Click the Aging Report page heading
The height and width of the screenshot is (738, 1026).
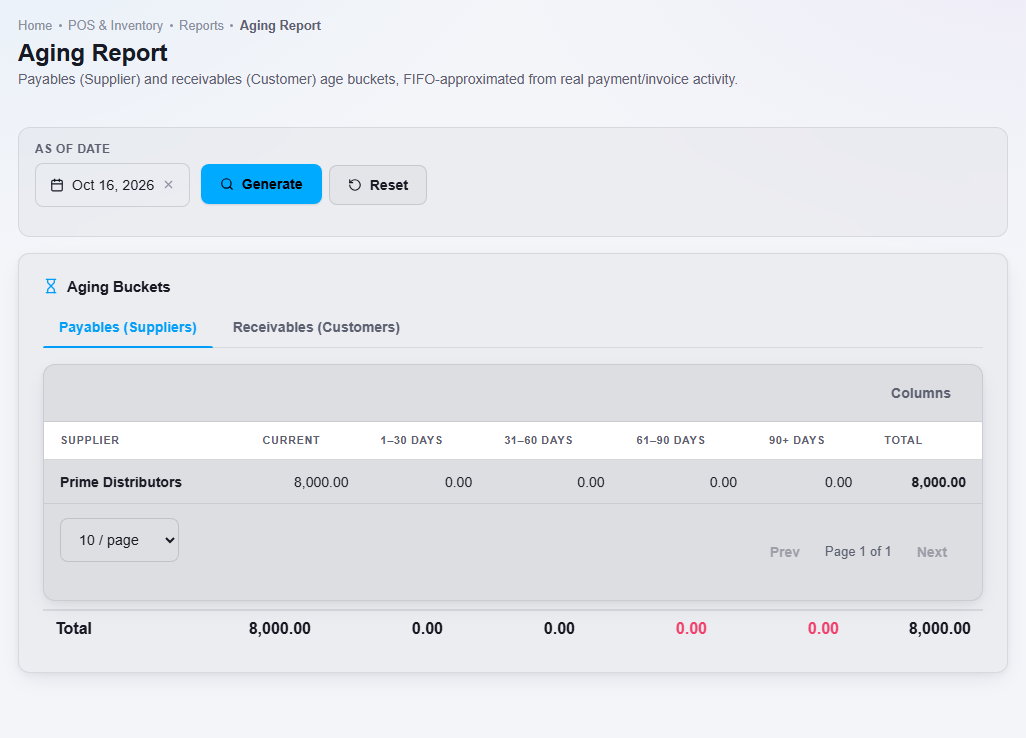pos(93,53)
